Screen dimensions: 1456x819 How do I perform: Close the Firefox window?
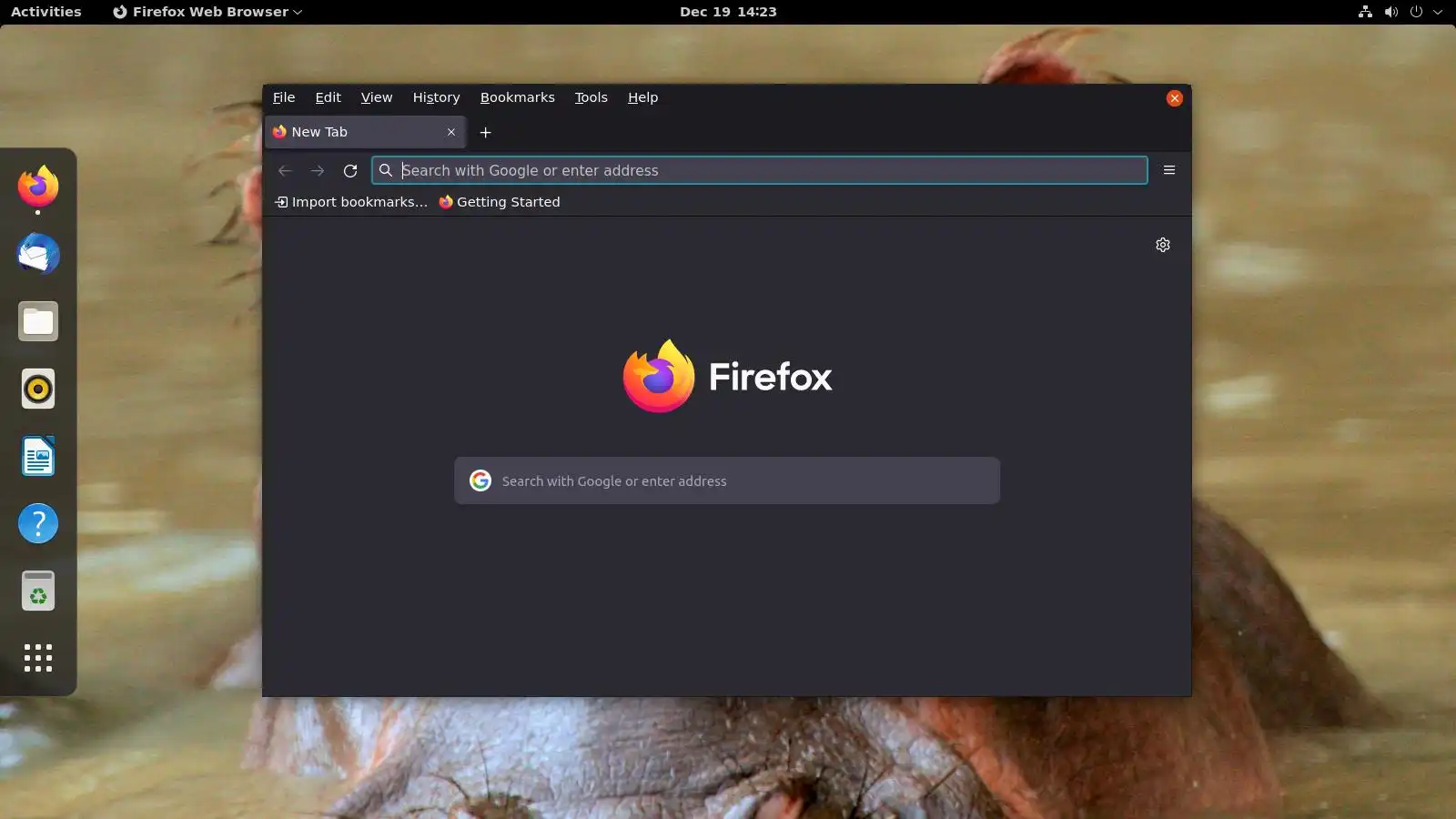[x=1175, y=98]
